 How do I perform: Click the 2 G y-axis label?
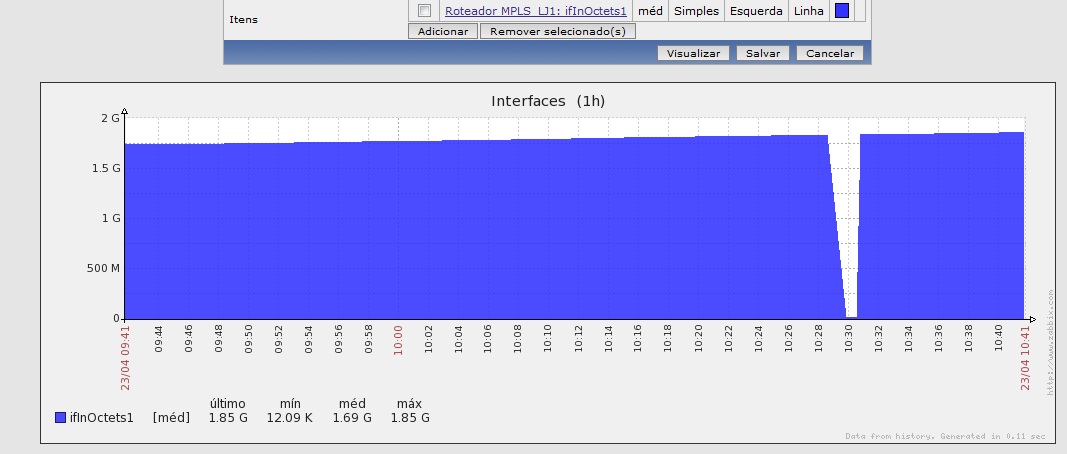(x=110, y=118)
